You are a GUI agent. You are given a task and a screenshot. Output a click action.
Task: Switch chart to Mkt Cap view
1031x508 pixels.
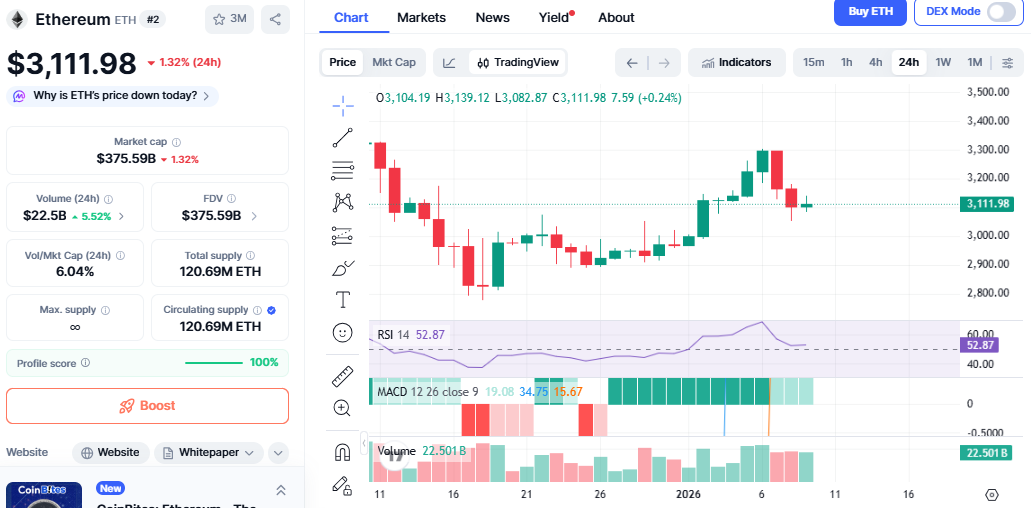pos(394,62)
